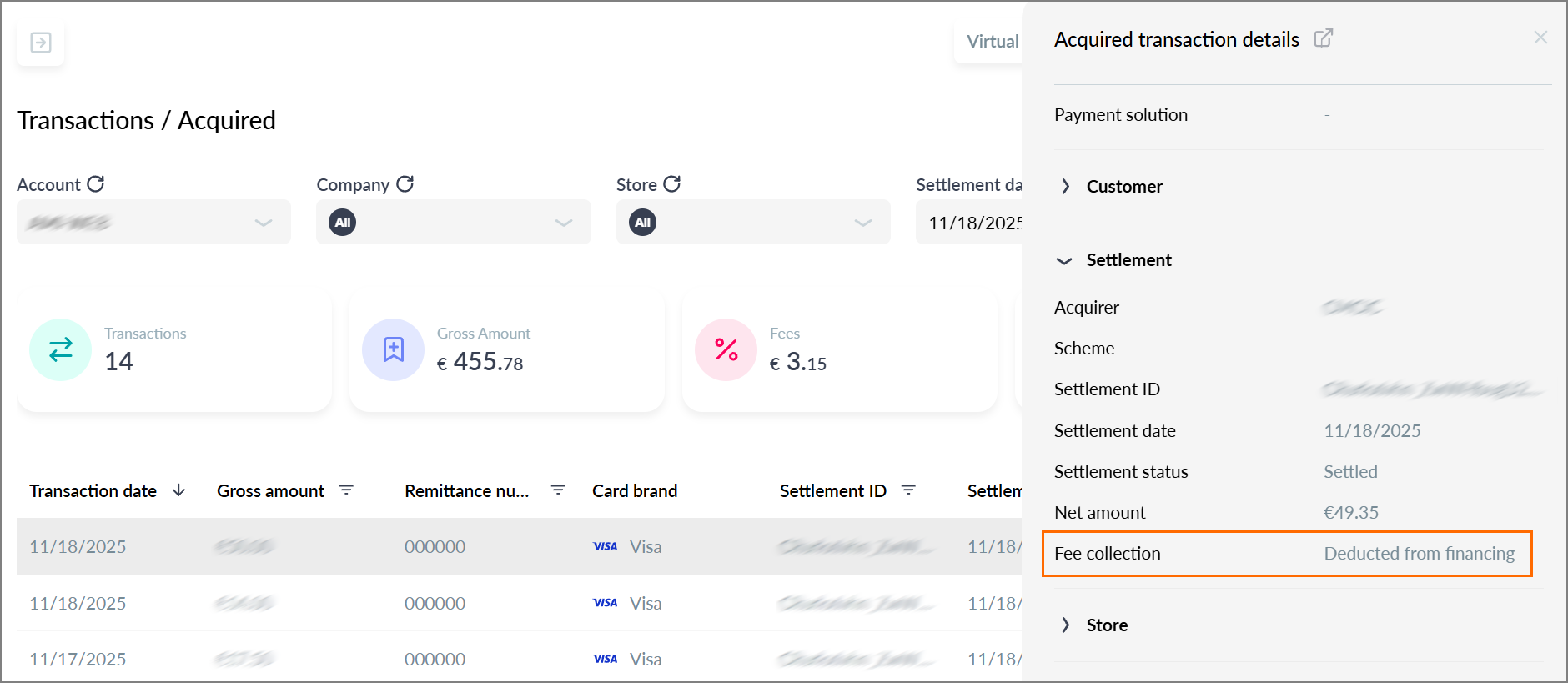Image resolution: width=1568 pixels, height=683 pixels.
Task: Click Visa logo in 11/17/2025 row
Action: tap(606, 660)
